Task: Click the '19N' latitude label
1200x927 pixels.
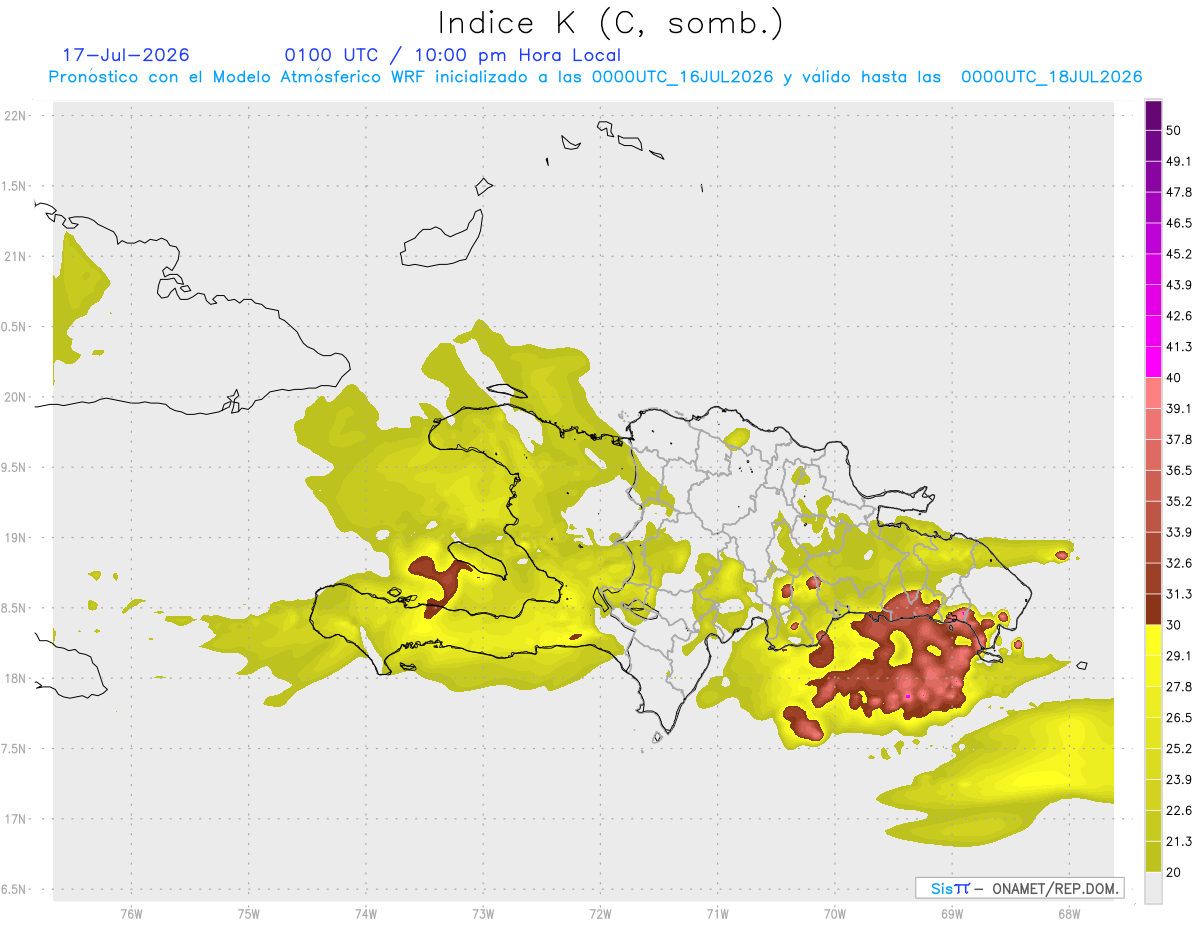Action: [x=16, y=538]
